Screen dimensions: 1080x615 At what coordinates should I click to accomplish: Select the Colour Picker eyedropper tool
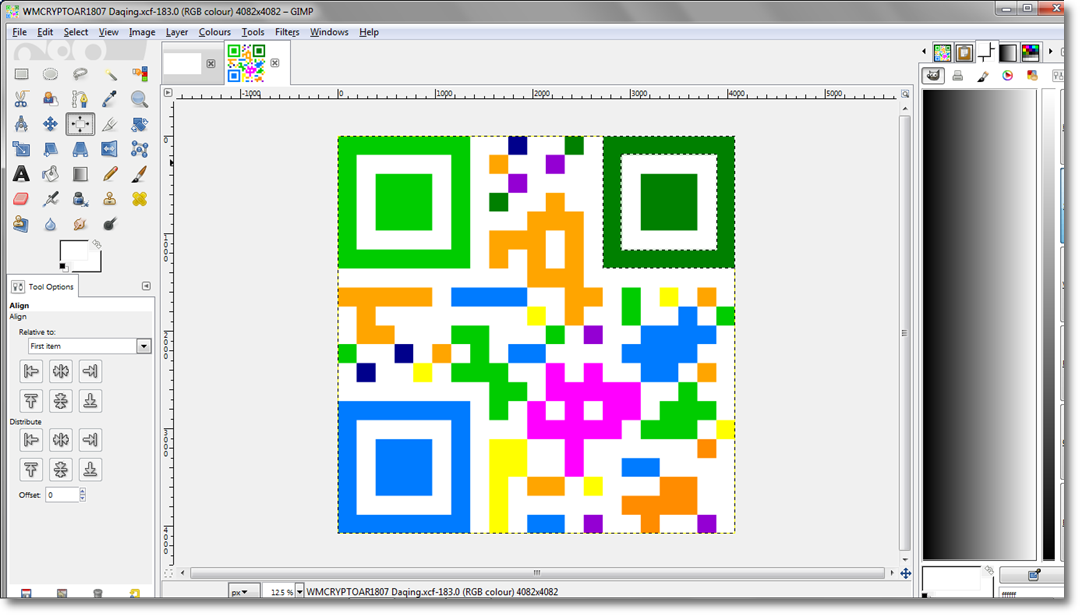click(x=110, y=99)
